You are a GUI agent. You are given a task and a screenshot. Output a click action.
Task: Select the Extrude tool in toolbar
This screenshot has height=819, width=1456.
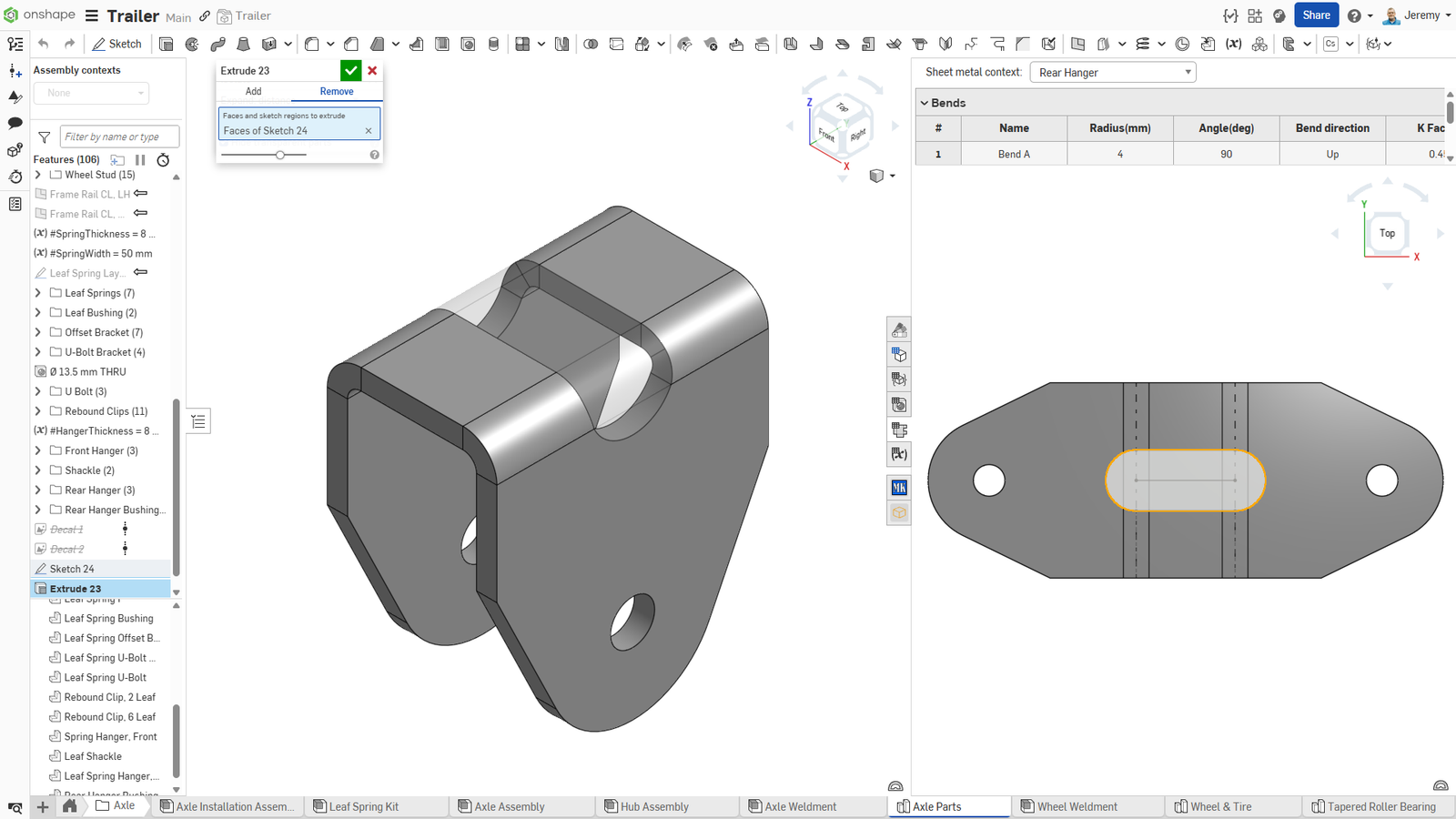coord(167,44)
